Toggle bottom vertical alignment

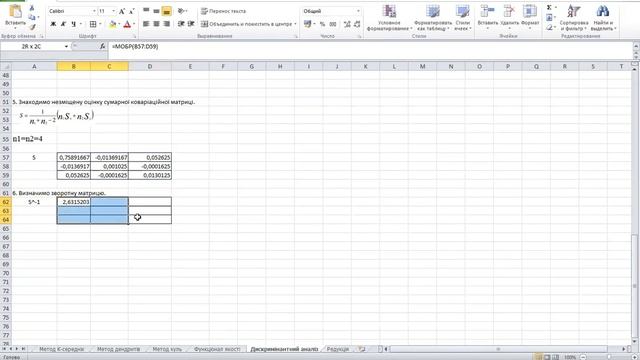pos(166,11)
